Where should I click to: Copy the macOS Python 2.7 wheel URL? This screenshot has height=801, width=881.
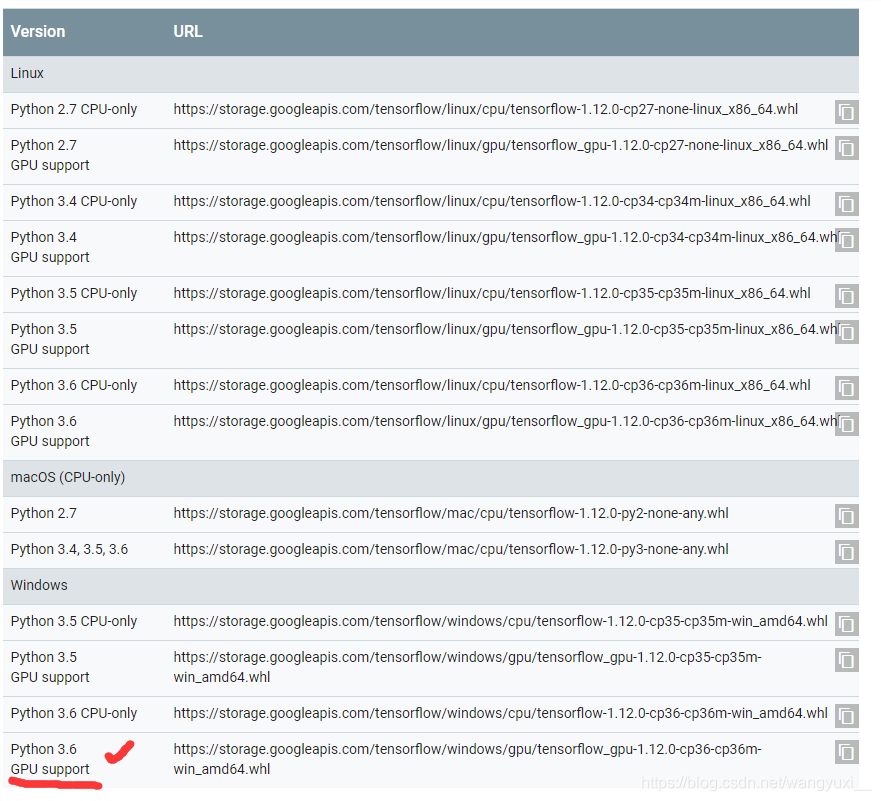(x=846, y=516)
